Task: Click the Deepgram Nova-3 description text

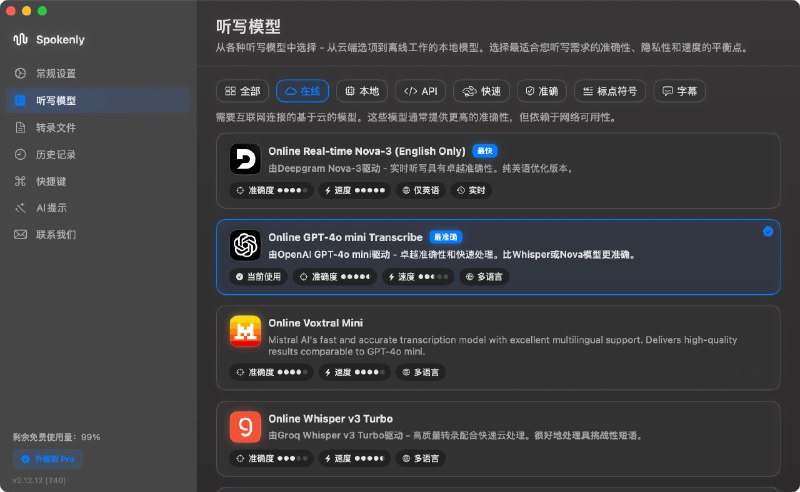Action: (421, 168)
